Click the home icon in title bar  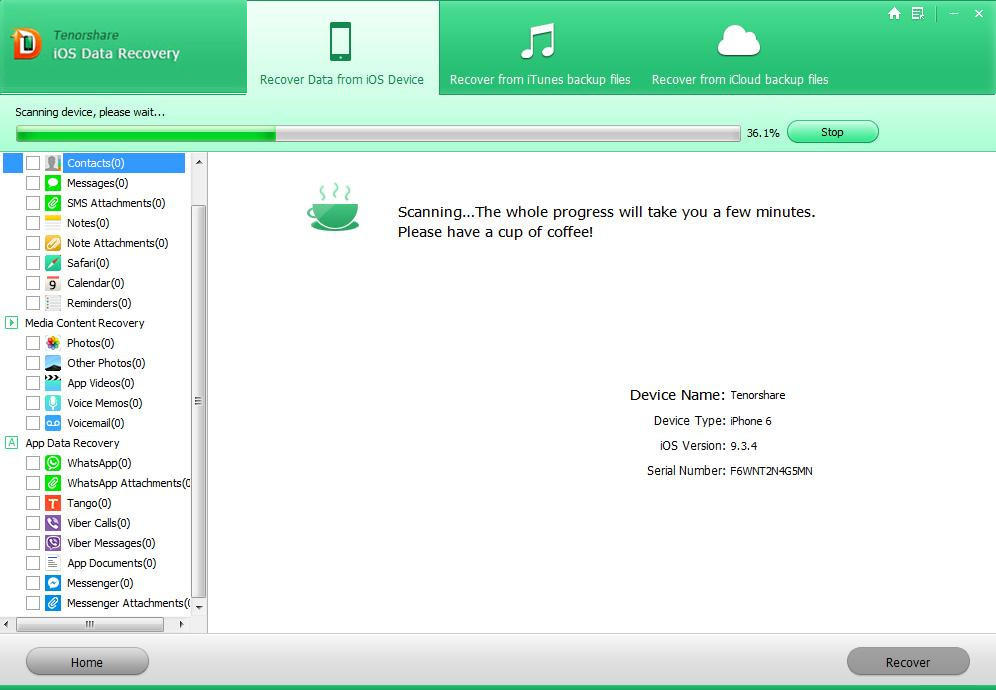[x=894, y=13]
